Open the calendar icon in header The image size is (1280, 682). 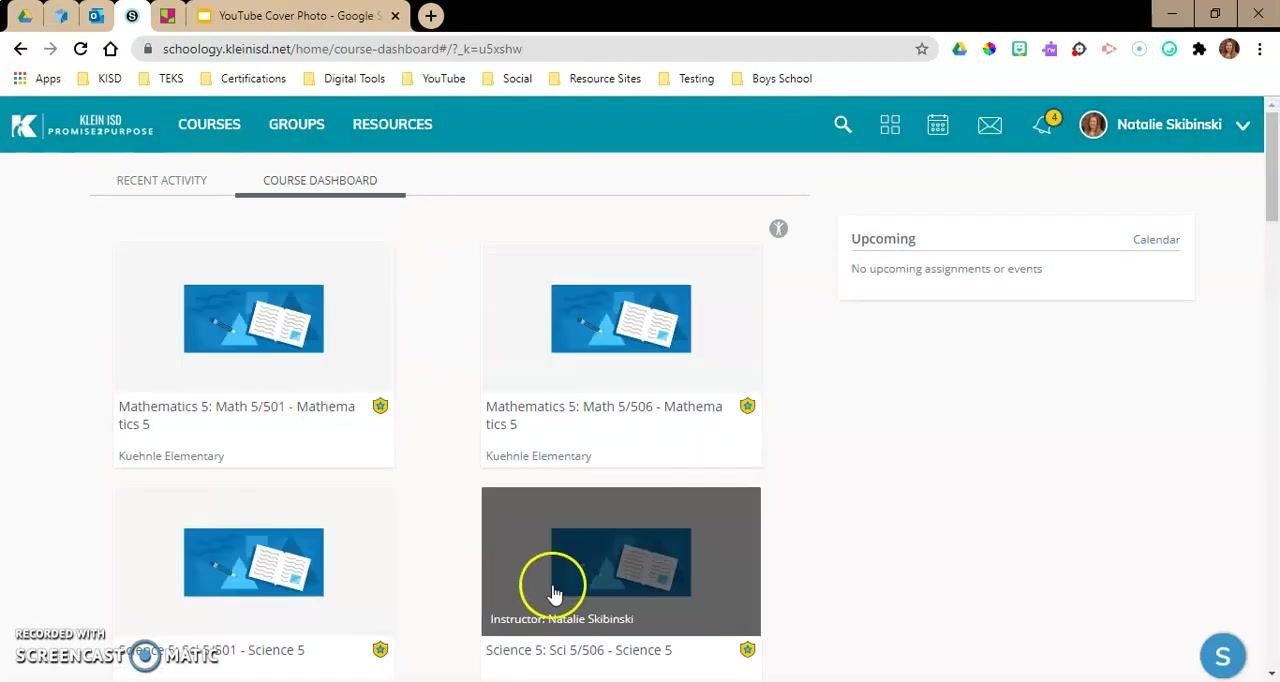coord(937,124)
